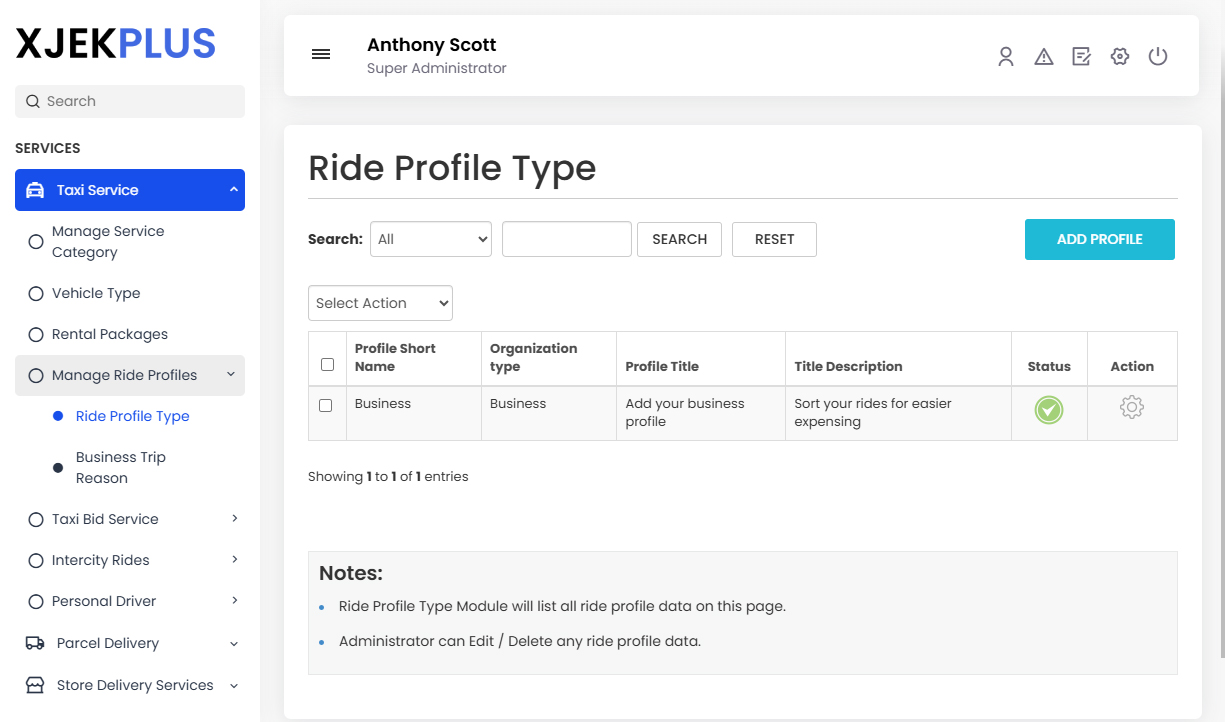This screenshot has width=1225, height=722.
Task: Open the settings gear in the header
Action: [x=1119, y=56]
